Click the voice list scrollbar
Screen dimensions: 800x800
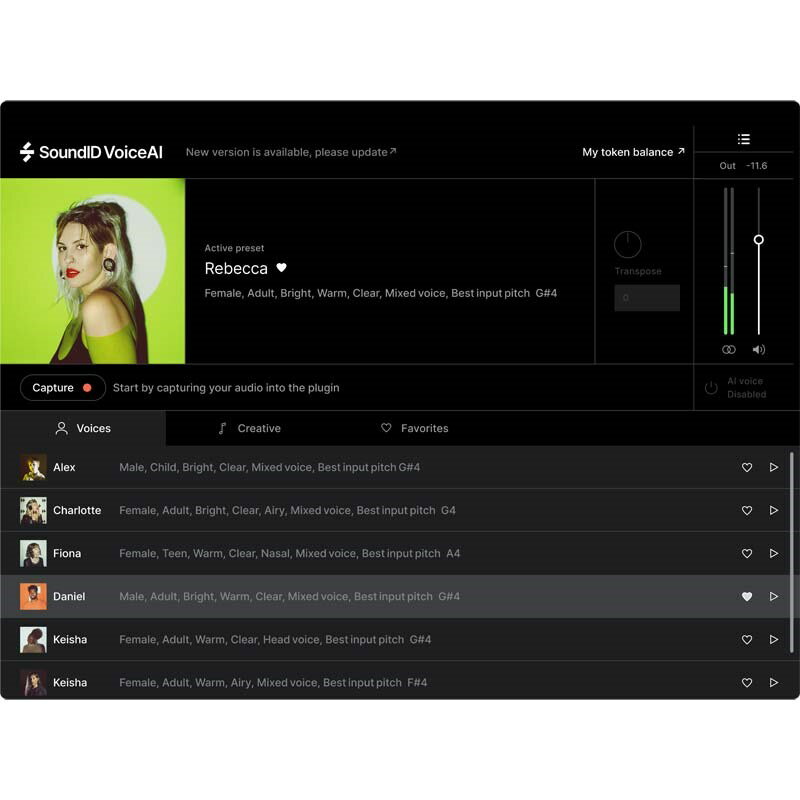point(792,552)
